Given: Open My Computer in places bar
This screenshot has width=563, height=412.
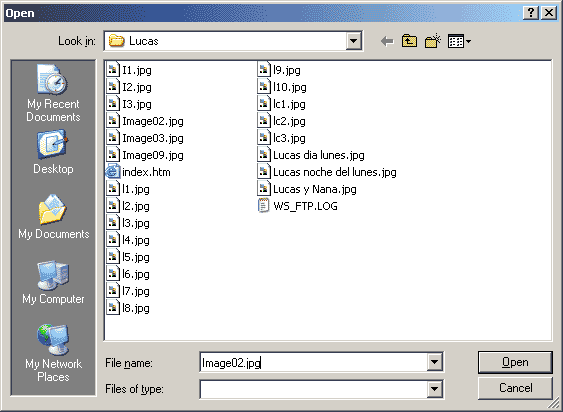Looking at the screenshot, I should coord(53,282).
